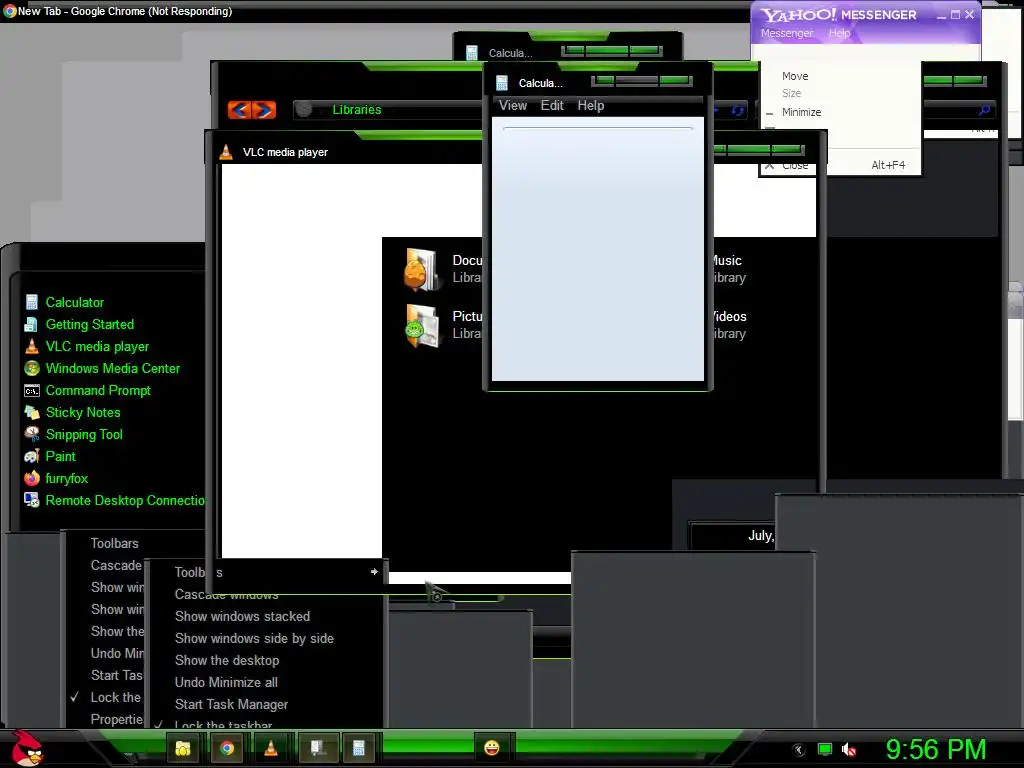Launch Windows Media Center

(112, 368)
